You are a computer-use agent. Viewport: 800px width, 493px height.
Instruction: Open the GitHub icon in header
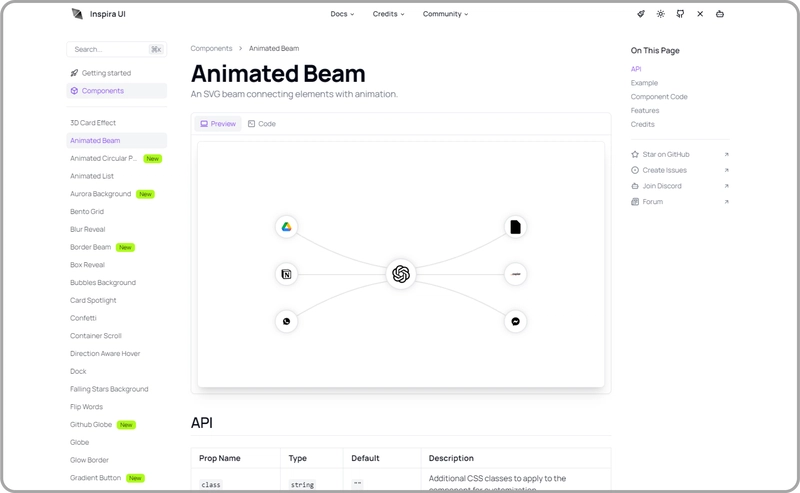click(680, 14)
